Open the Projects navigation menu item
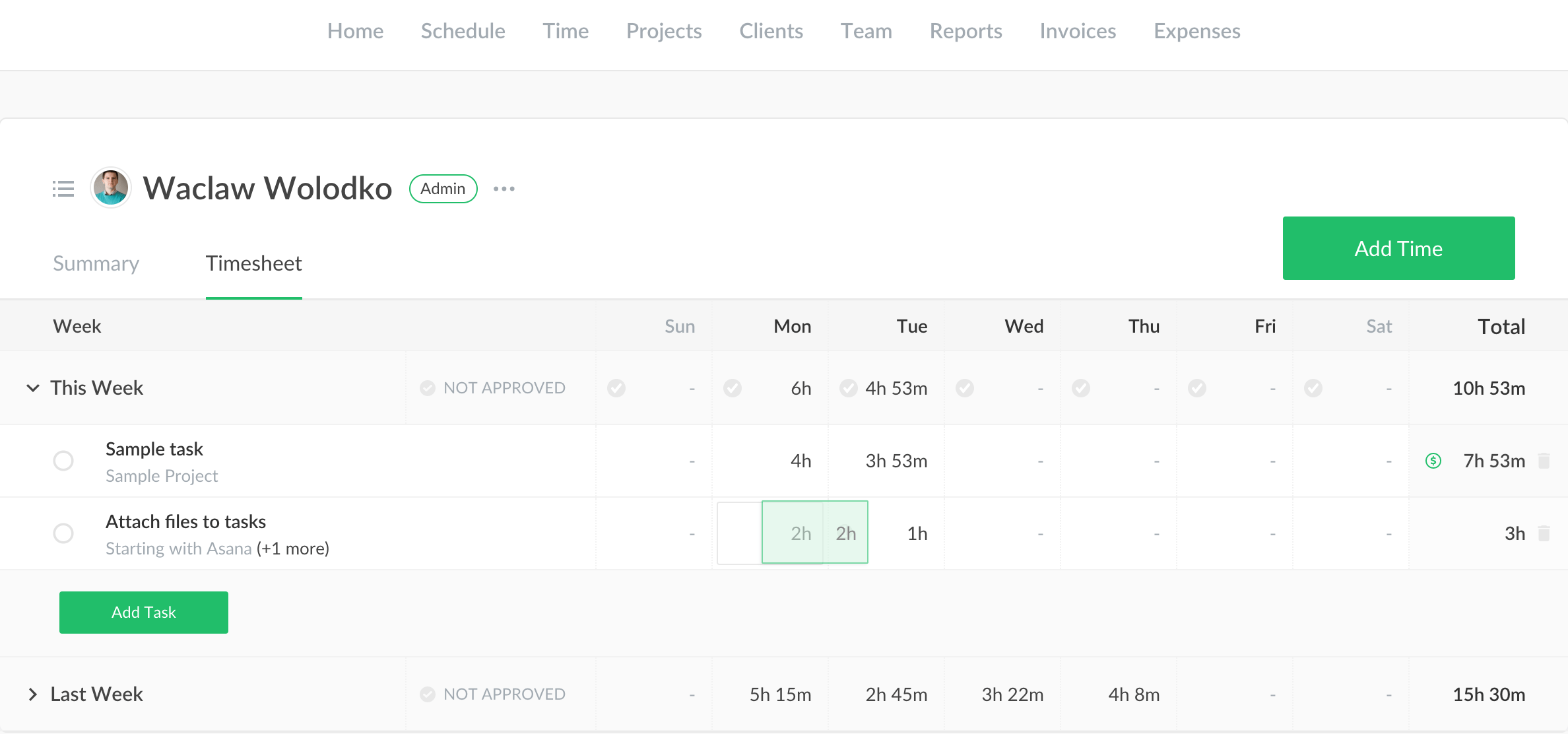This screenshot has width=1568, height=734. (x=663, y=30)
